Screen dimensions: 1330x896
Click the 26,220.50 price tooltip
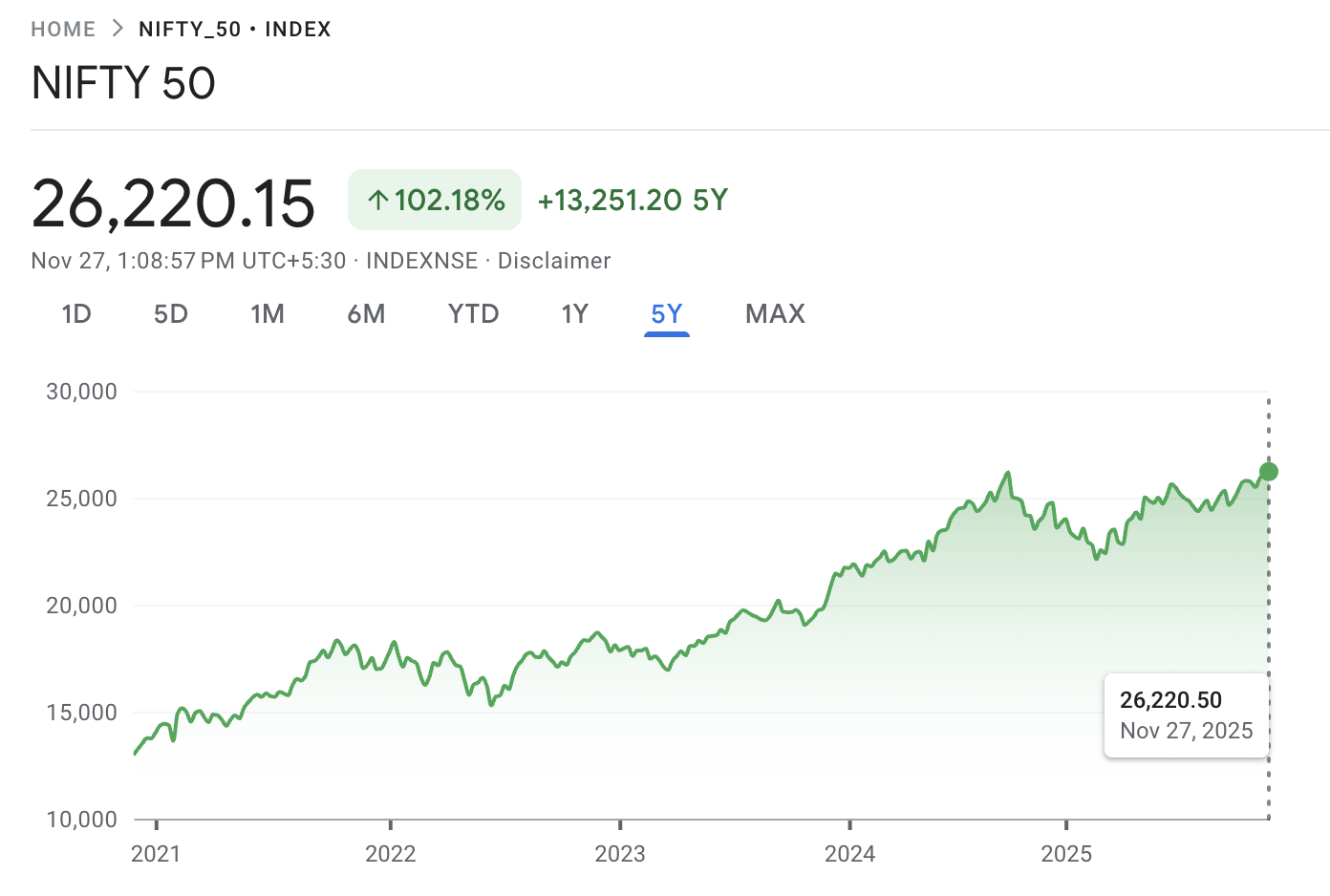point(1187,715)
